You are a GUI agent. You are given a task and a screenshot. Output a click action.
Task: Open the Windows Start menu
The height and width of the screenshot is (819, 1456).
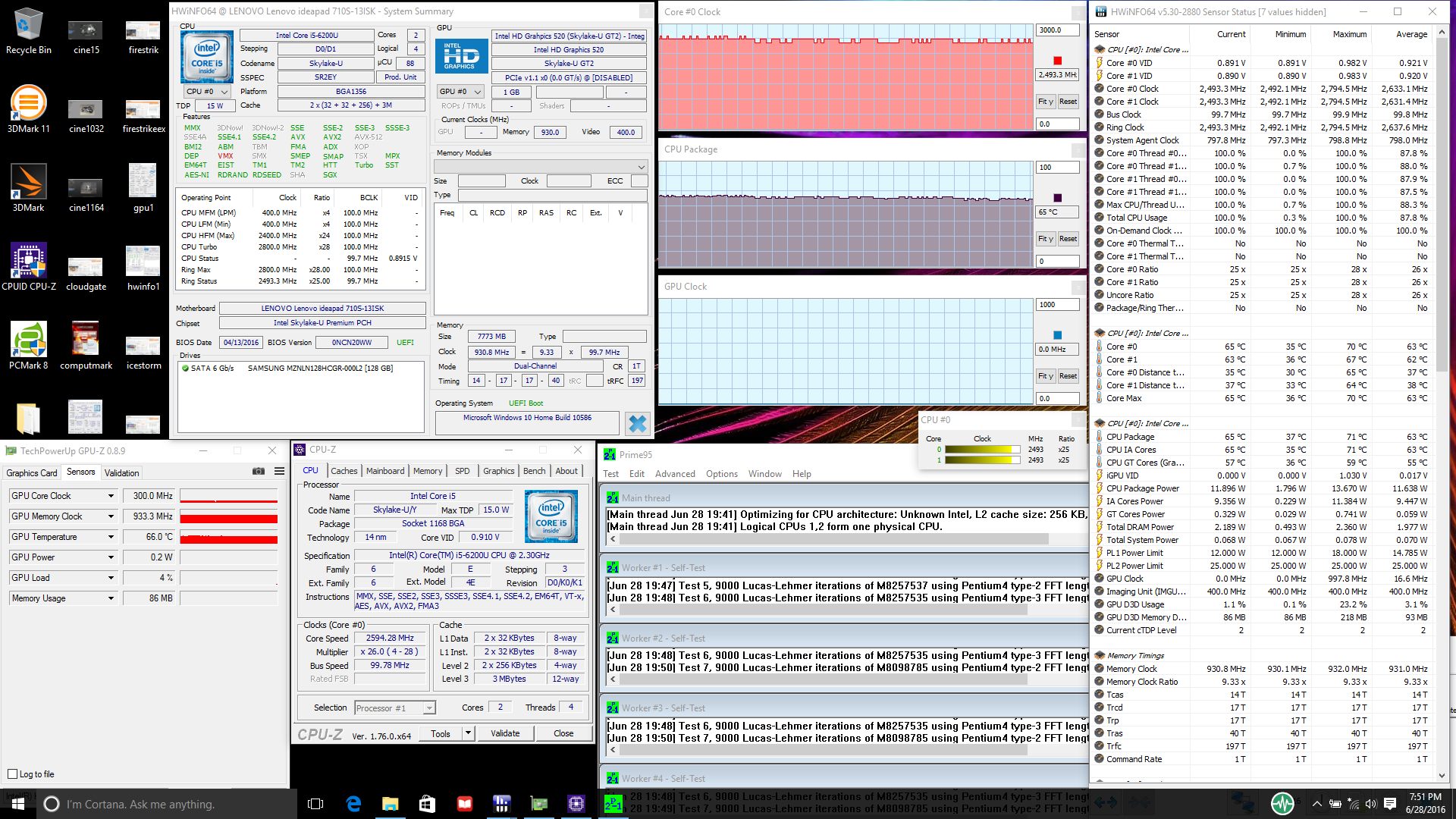point(18,804)
